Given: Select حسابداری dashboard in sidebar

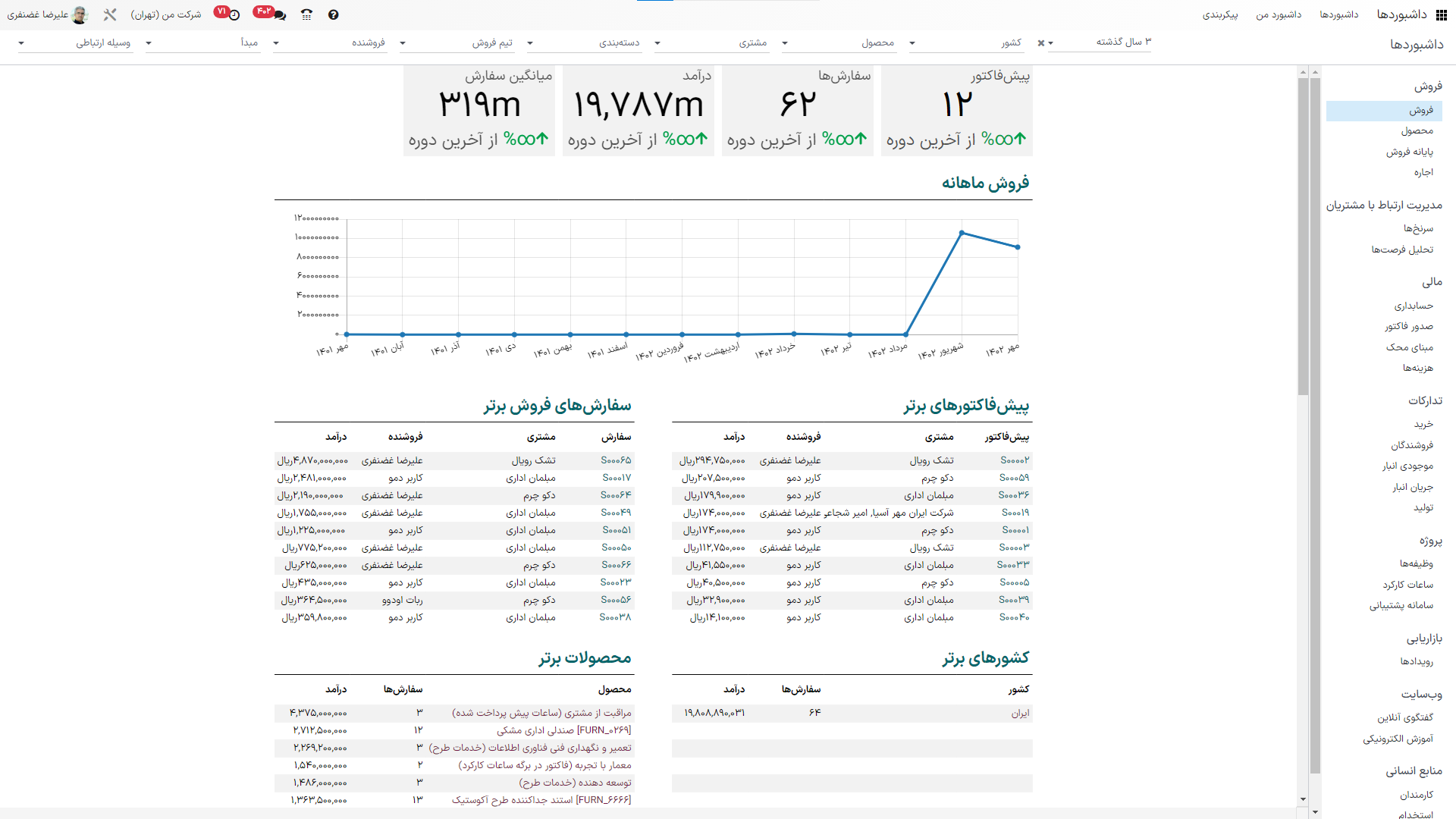Looking at the screenshot, I should tap(1413, 306).
